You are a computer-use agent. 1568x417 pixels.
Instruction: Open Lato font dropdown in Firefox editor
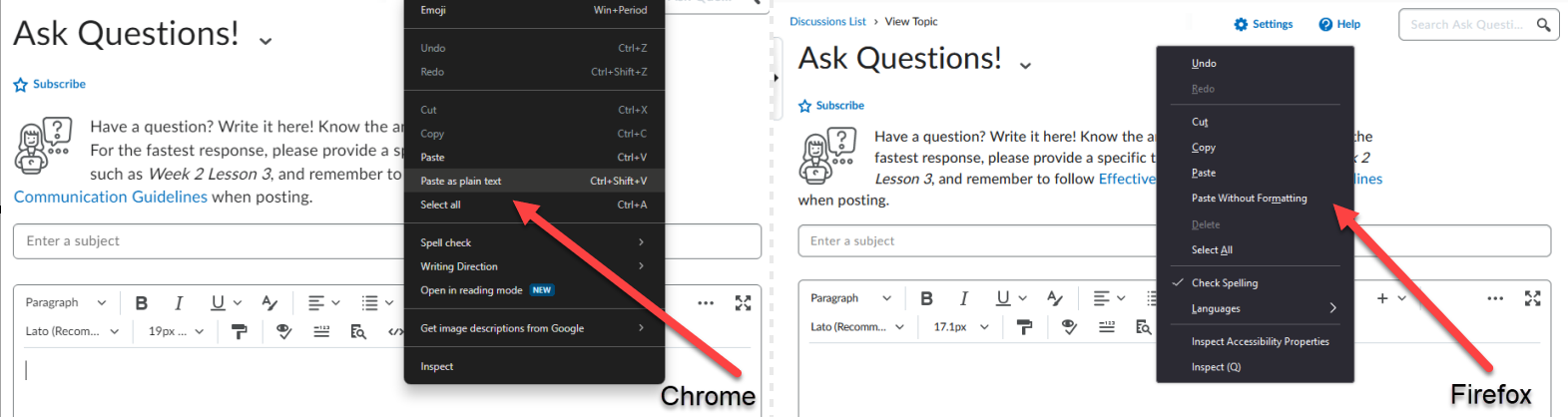pyautogui.click(x=858, y=326)
